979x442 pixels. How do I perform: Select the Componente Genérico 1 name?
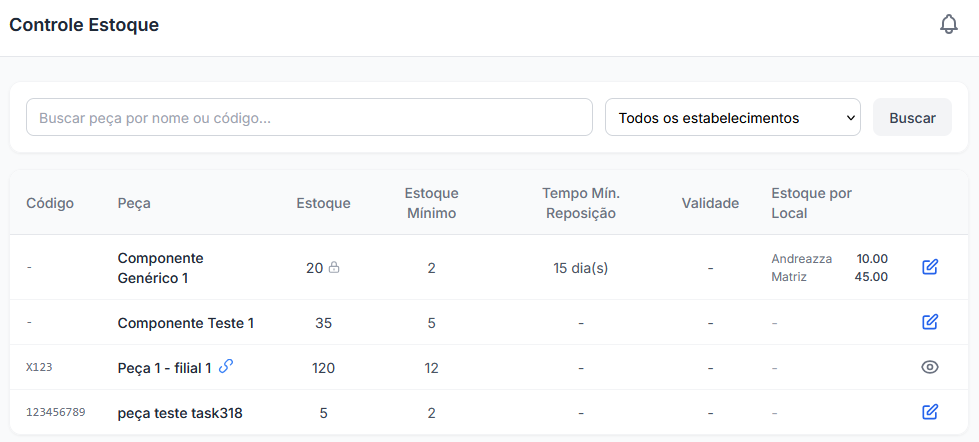[x=160, y=268]
